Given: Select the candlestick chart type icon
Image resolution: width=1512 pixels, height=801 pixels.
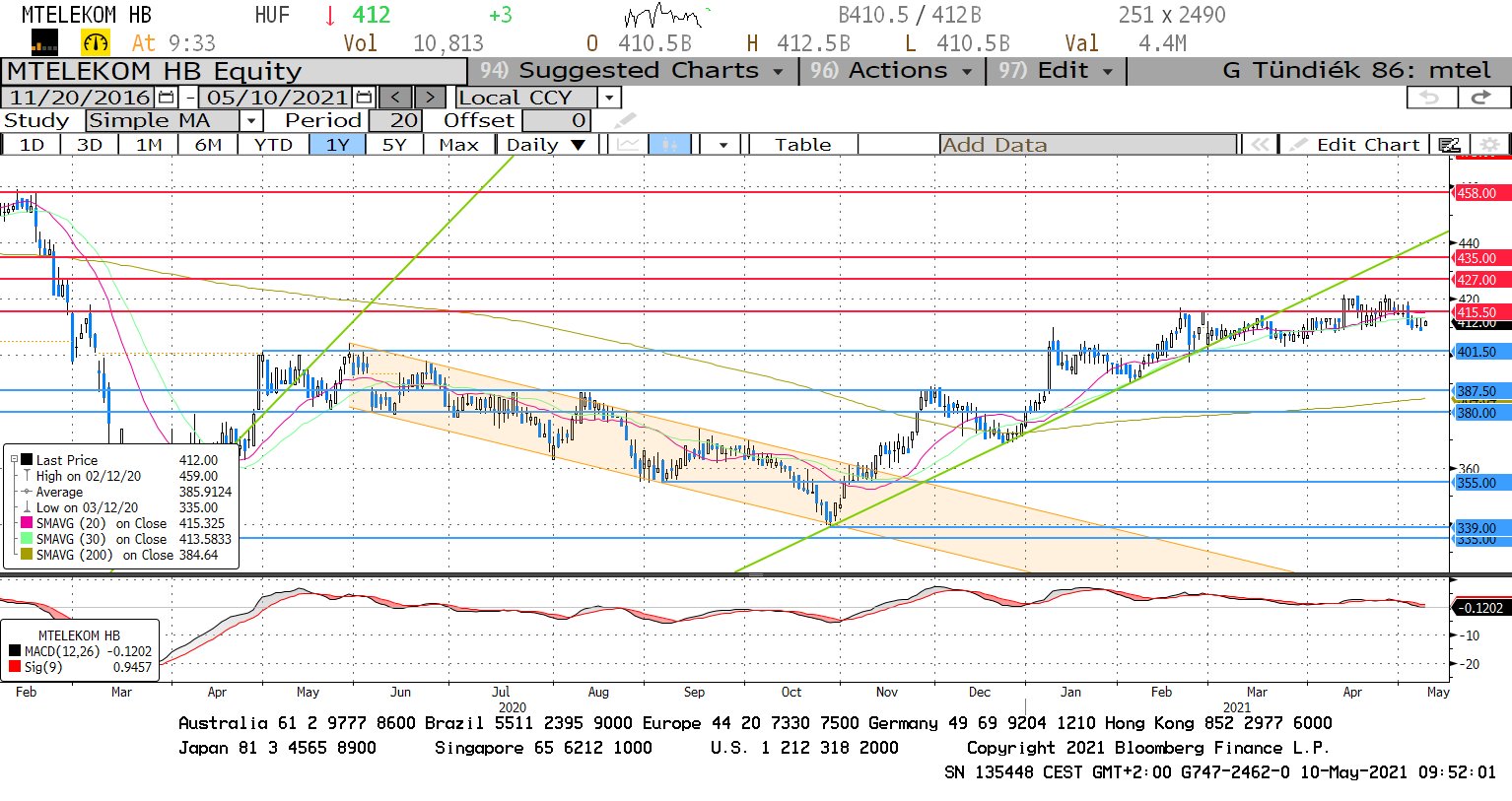Looking at the screenshot, I should pos(669,145).
